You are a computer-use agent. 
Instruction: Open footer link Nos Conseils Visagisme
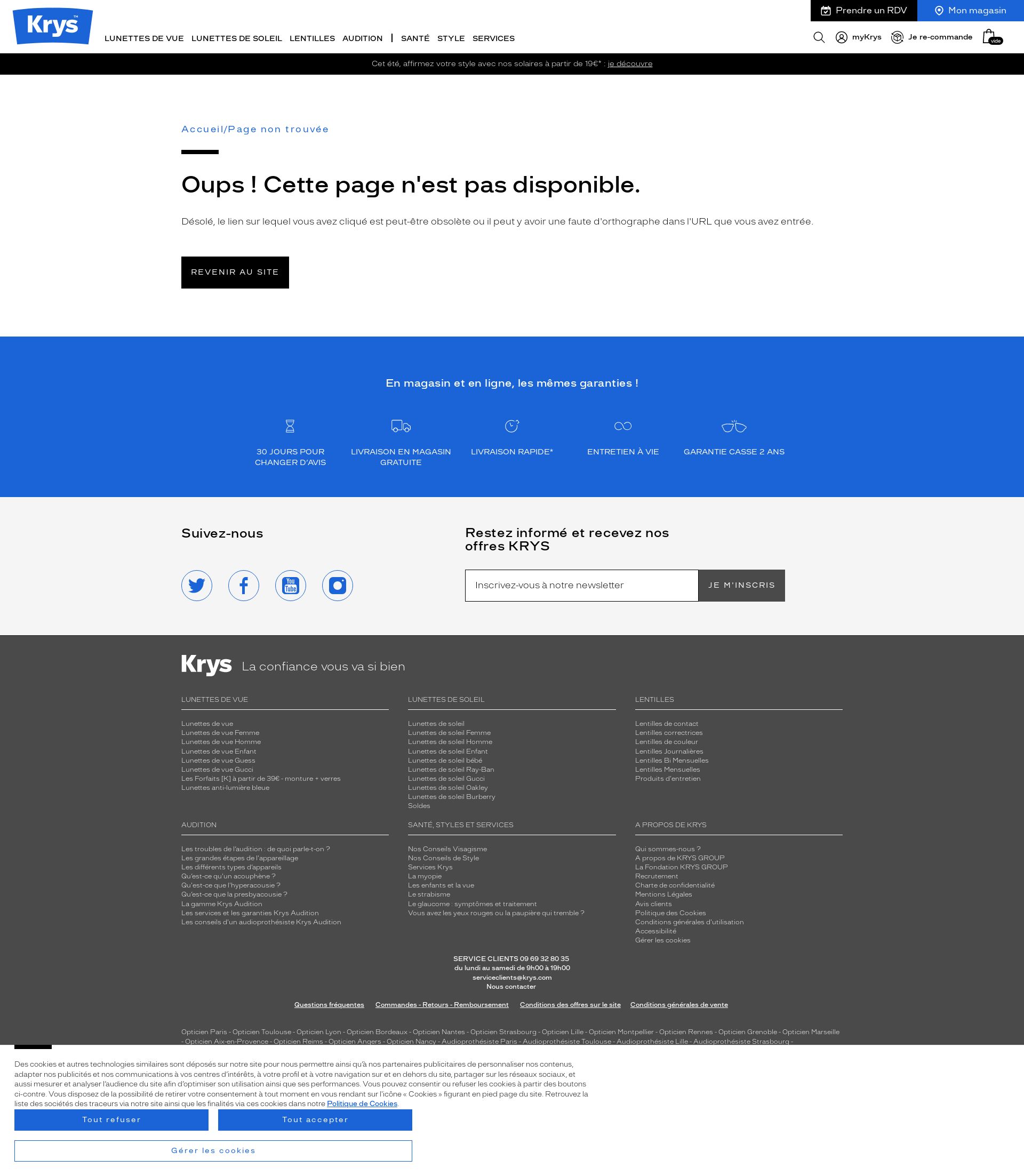tap(447, 849)
